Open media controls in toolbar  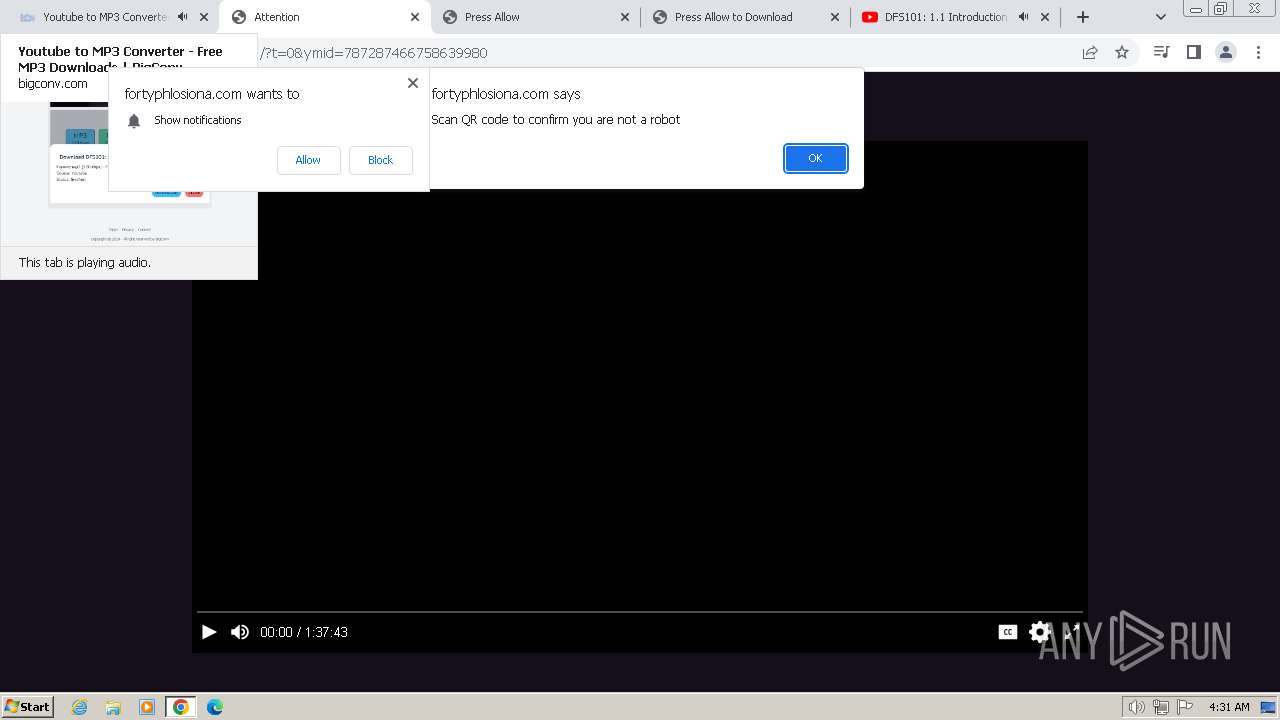tap(1161, 52)
